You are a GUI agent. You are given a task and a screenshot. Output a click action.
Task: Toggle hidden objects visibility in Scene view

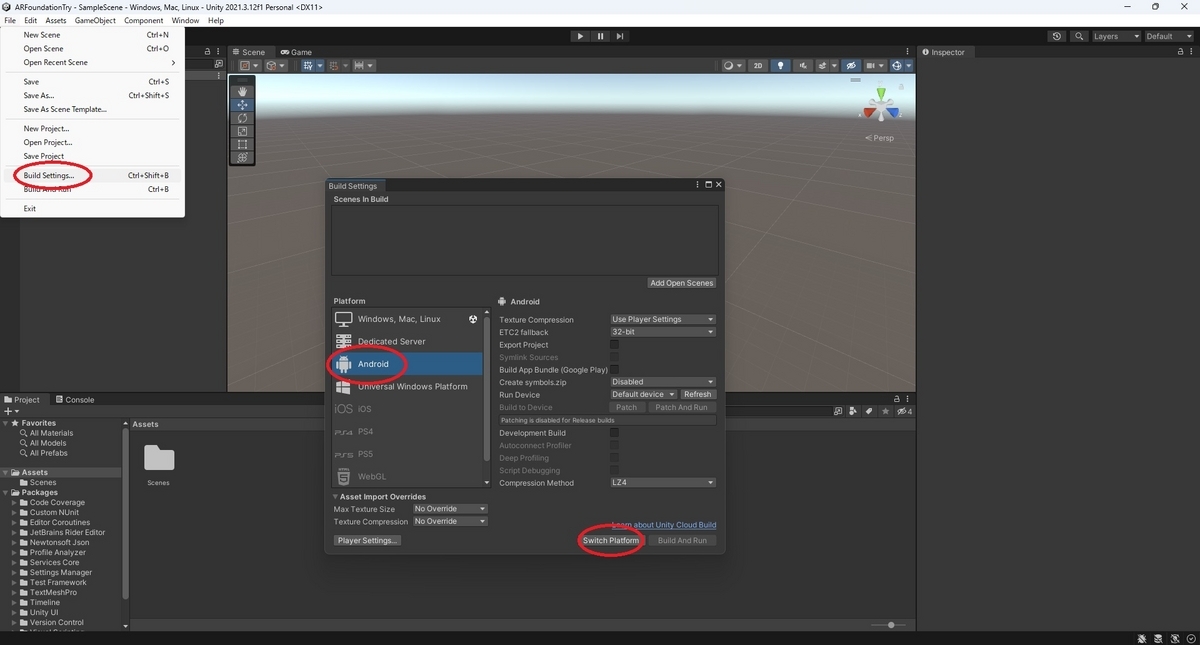click(x=851, y=66)
